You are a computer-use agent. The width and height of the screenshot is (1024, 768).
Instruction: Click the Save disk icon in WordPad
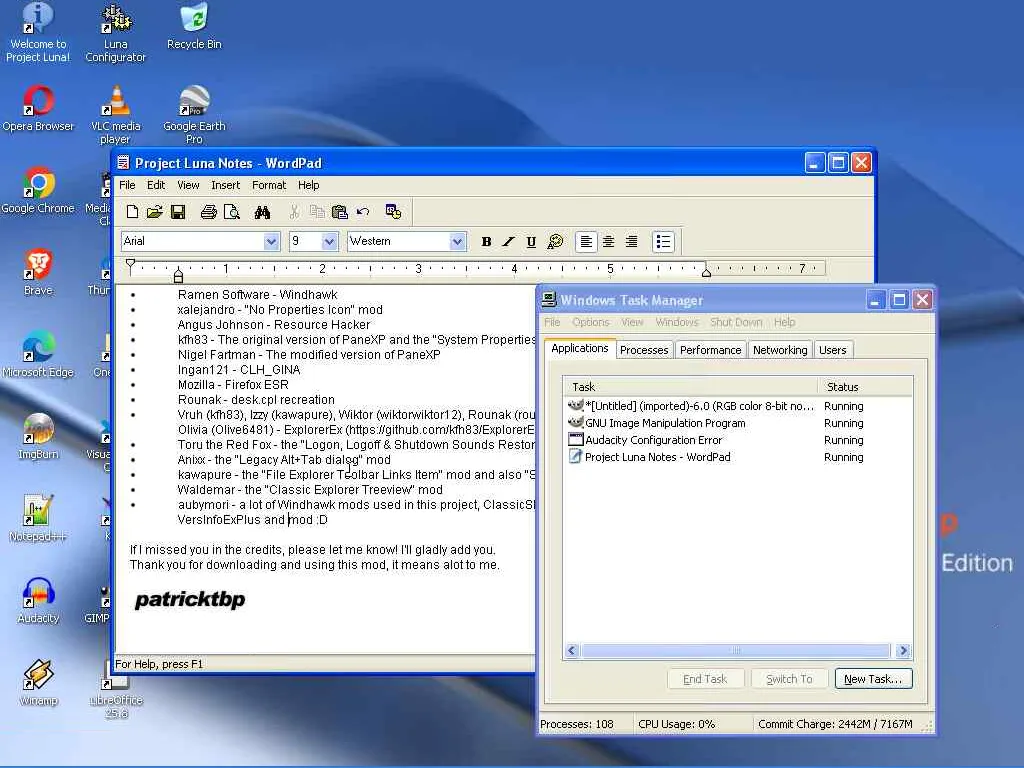tap(178, 212)
